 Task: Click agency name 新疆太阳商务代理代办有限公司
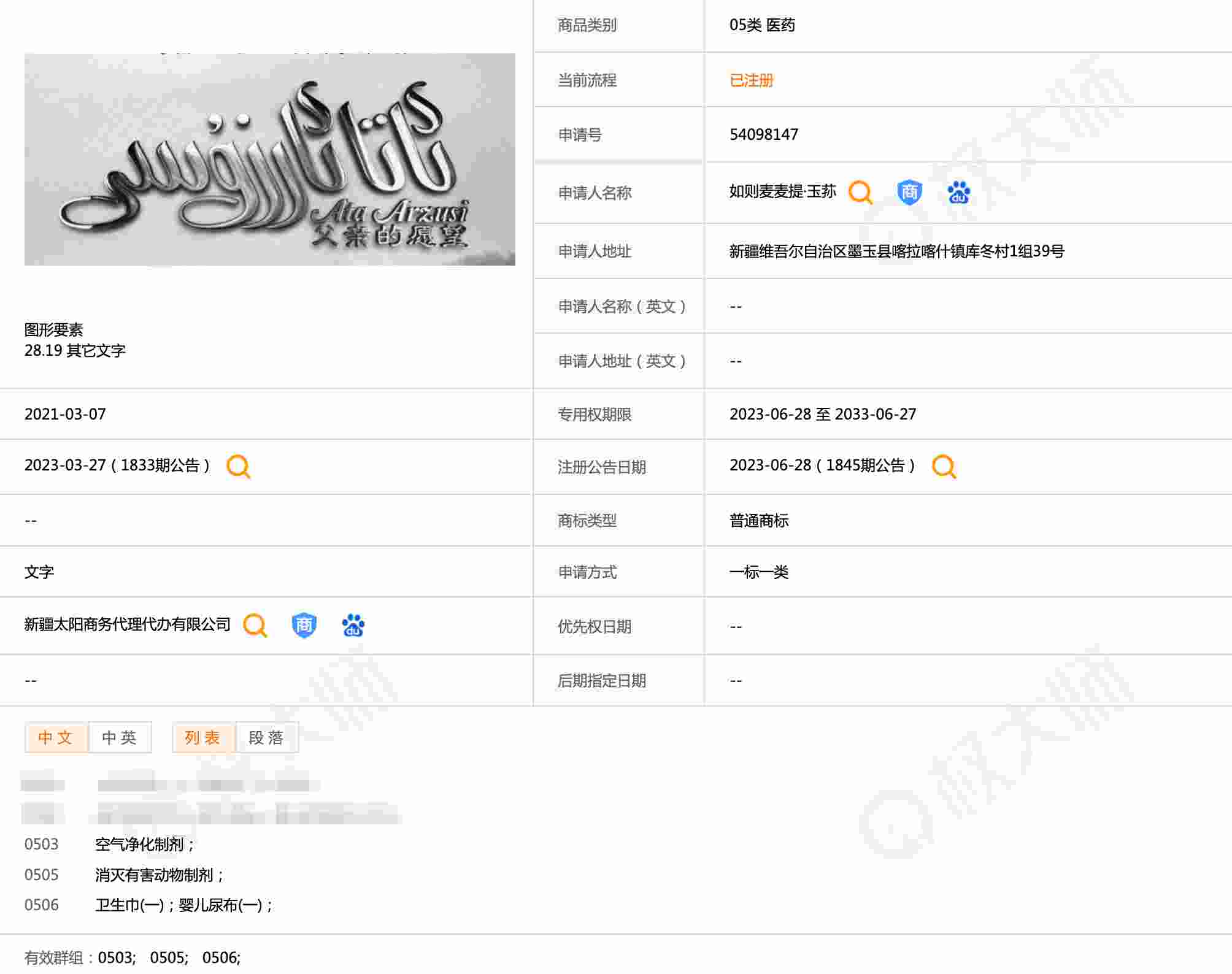point(128,624)
